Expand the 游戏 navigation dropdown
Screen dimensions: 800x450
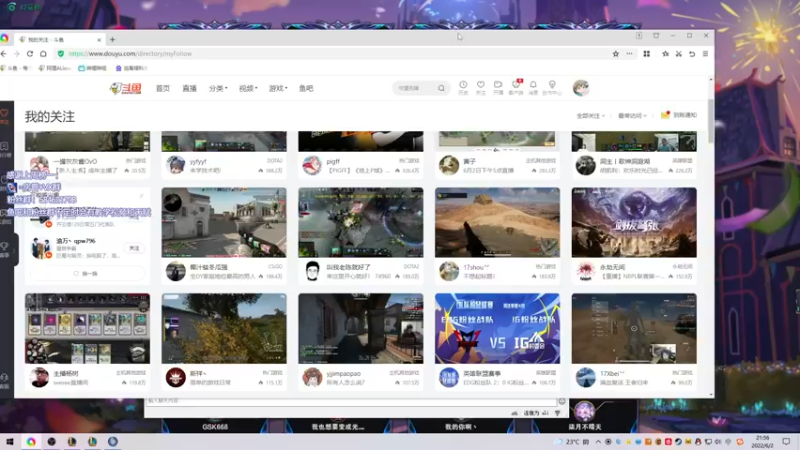pos(278,88)
